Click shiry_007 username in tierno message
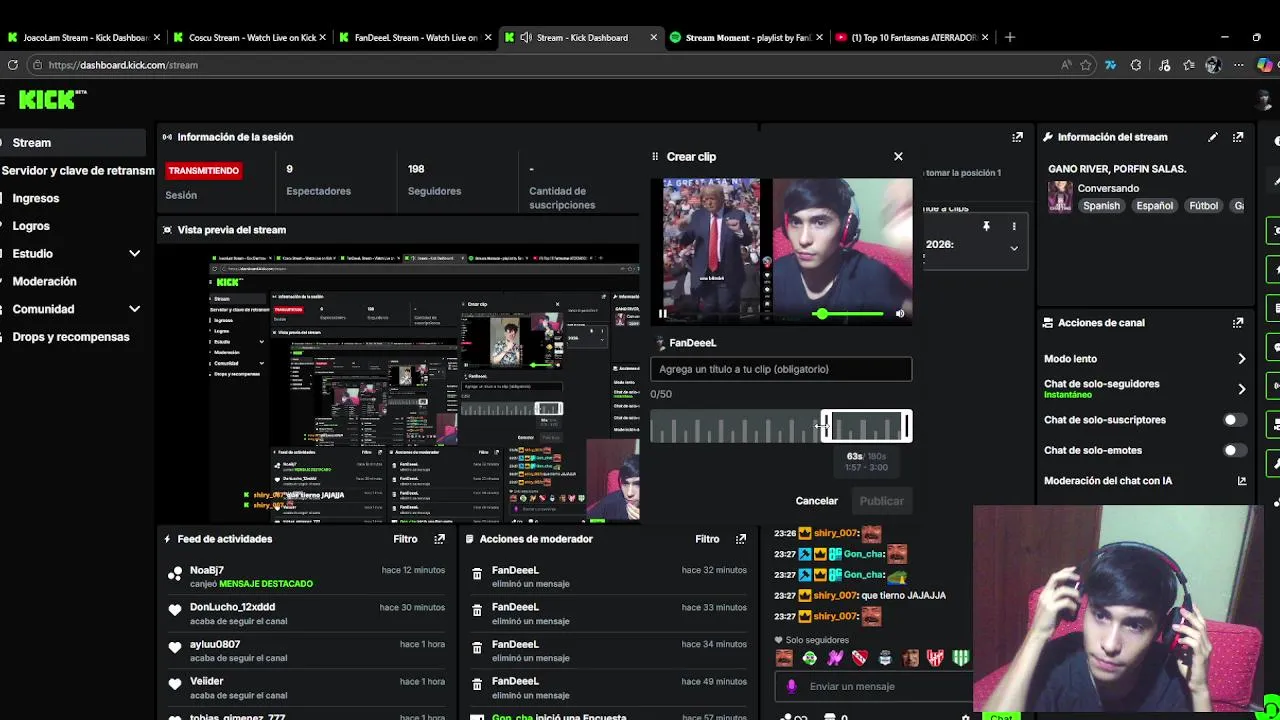 (x=836, y=596)
